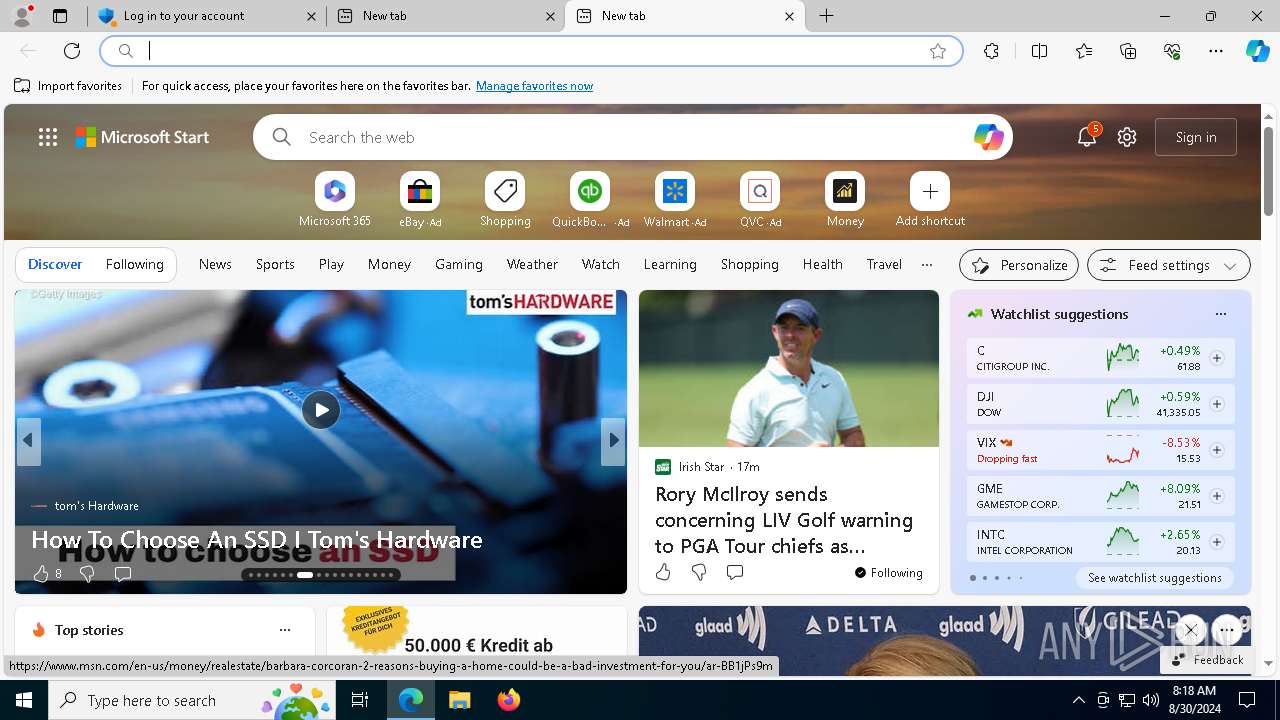Switch to Following feed tab
Viewport: 1280px width, 720px height.
pyautogui.click(x=134, y=264)
